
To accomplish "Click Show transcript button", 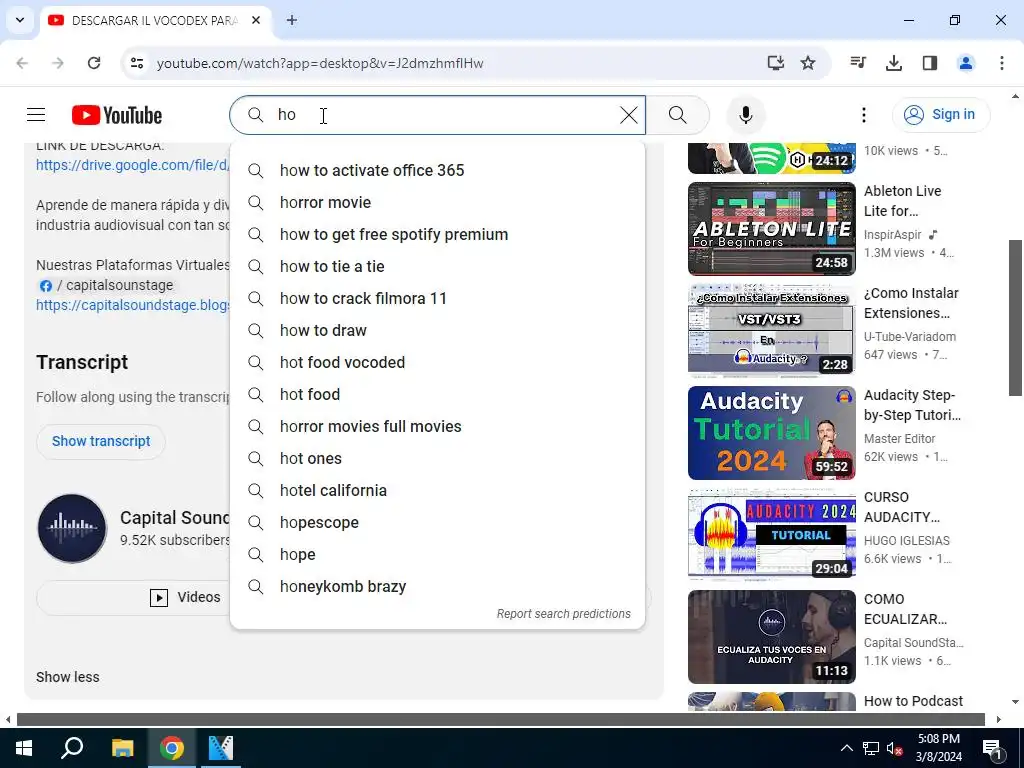I will coord(101,441).
